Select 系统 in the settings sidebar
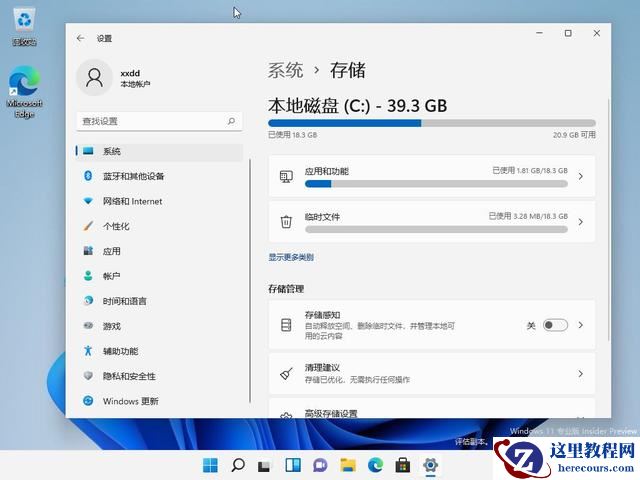 click(159, 151)
